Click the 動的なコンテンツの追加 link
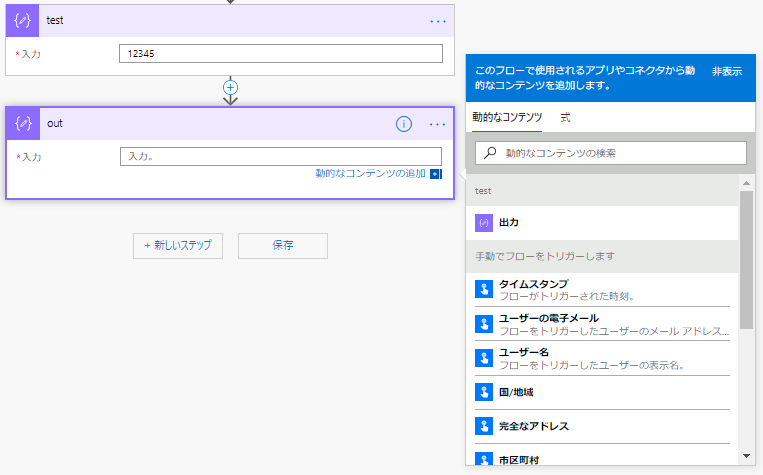Viewport: 763px width, 475px height. tap(370, 173)
